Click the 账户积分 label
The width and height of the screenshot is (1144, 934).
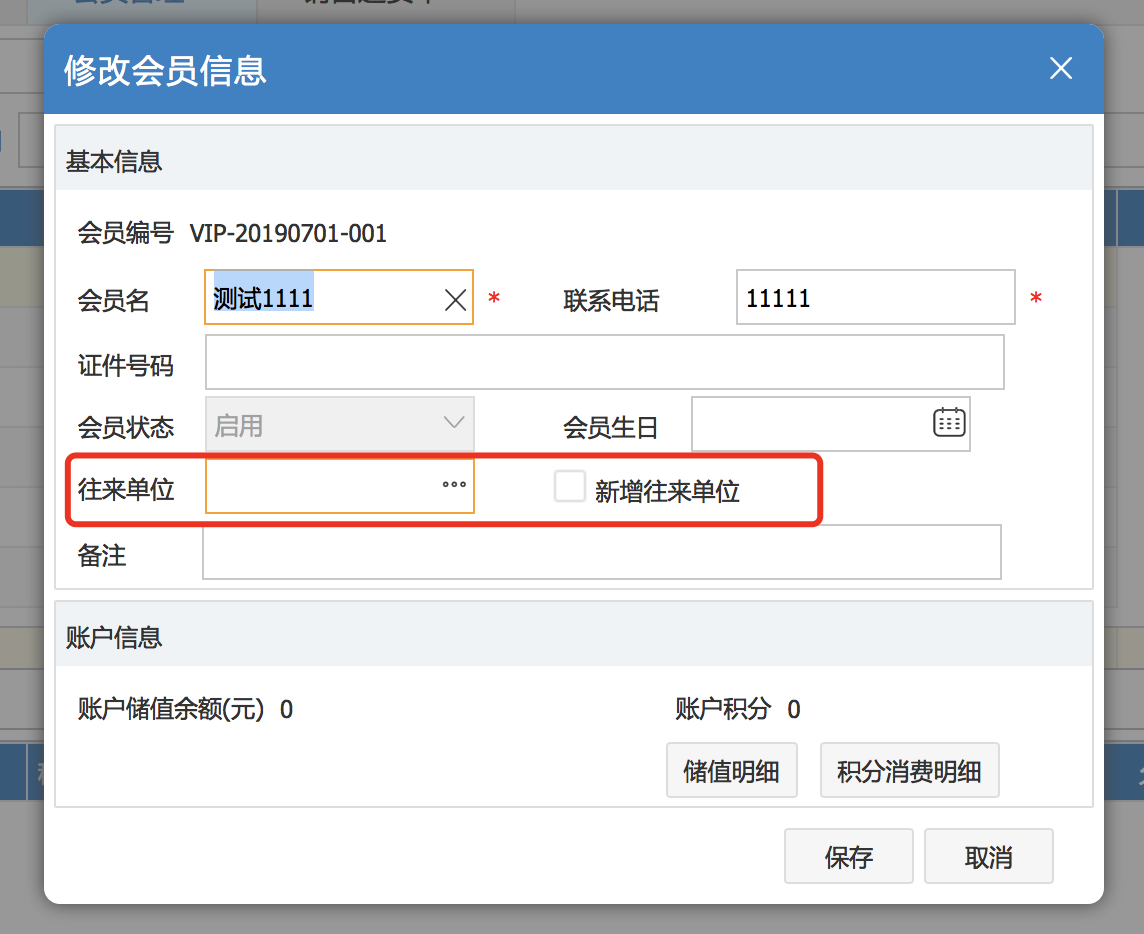click(722, 709)
